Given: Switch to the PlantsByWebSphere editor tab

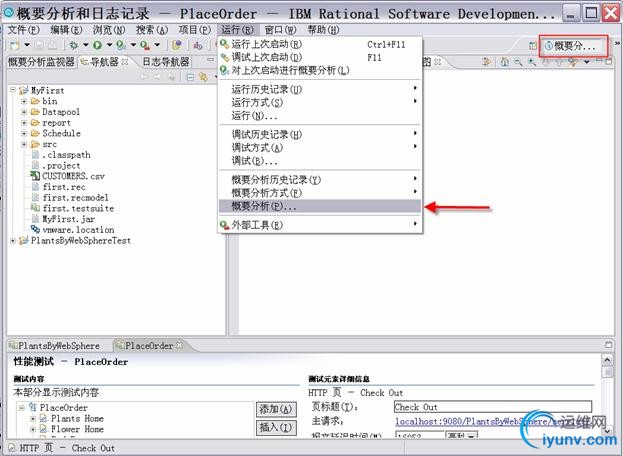Looking at the screenshot, I should 55,346.
